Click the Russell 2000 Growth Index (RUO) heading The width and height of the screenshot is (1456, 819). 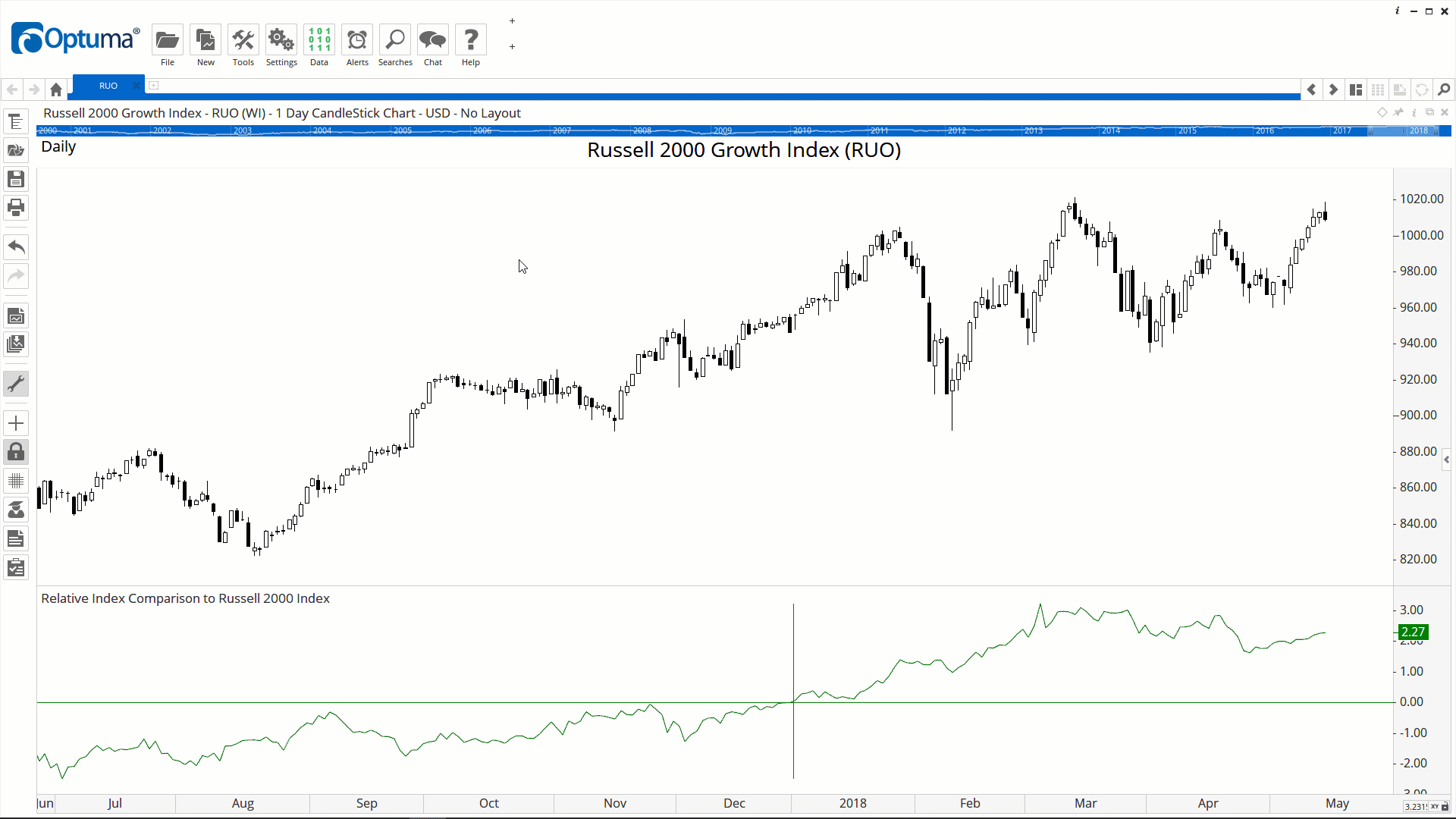[x=744, y=150]
